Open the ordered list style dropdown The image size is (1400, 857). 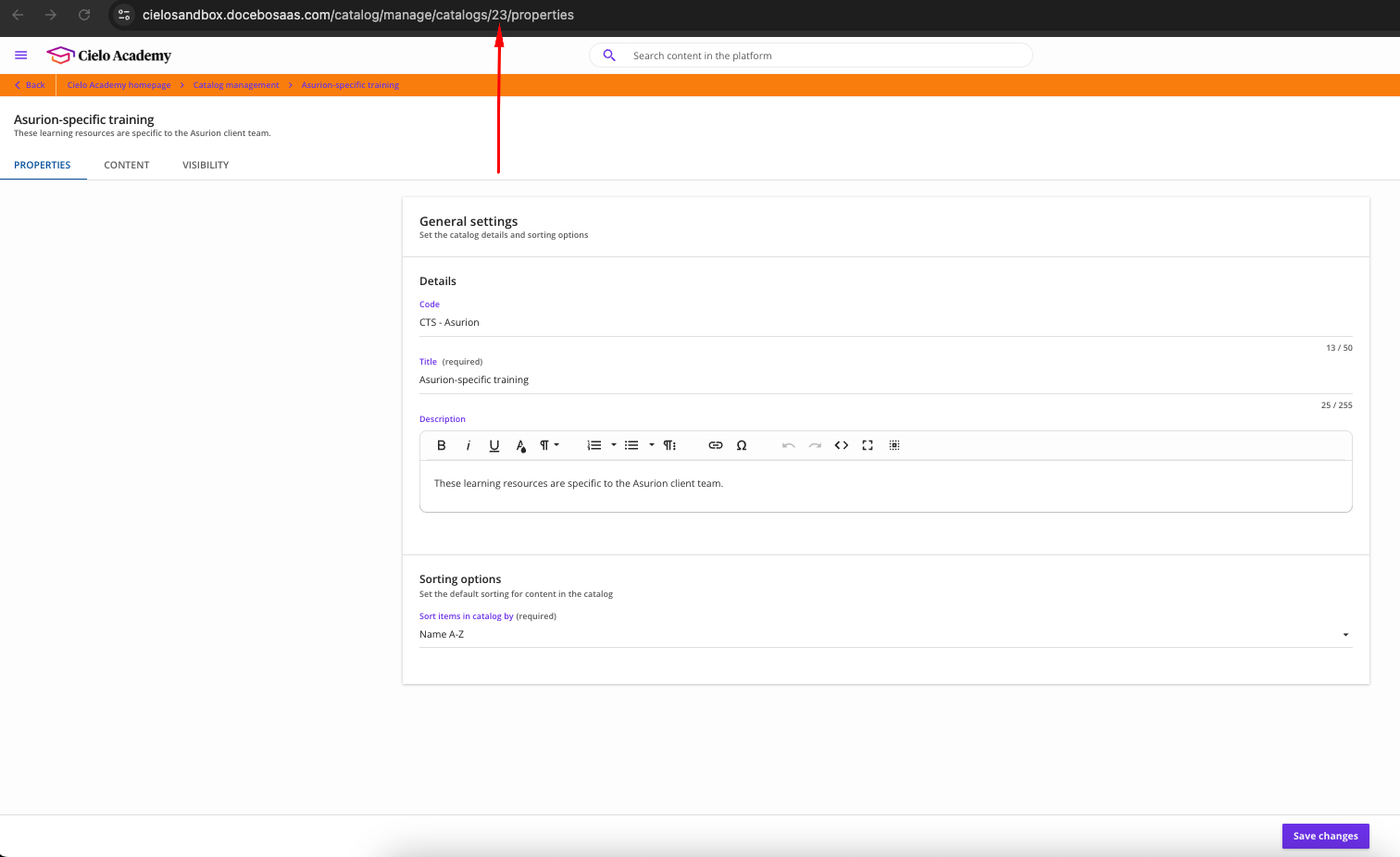point(613,445)
